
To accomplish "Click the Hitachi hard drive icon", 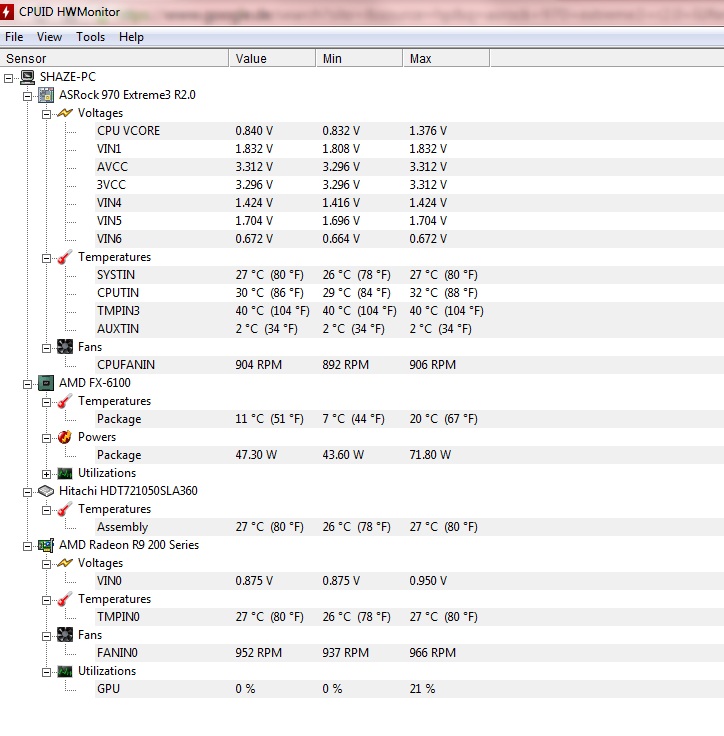I will pos(46,491).
